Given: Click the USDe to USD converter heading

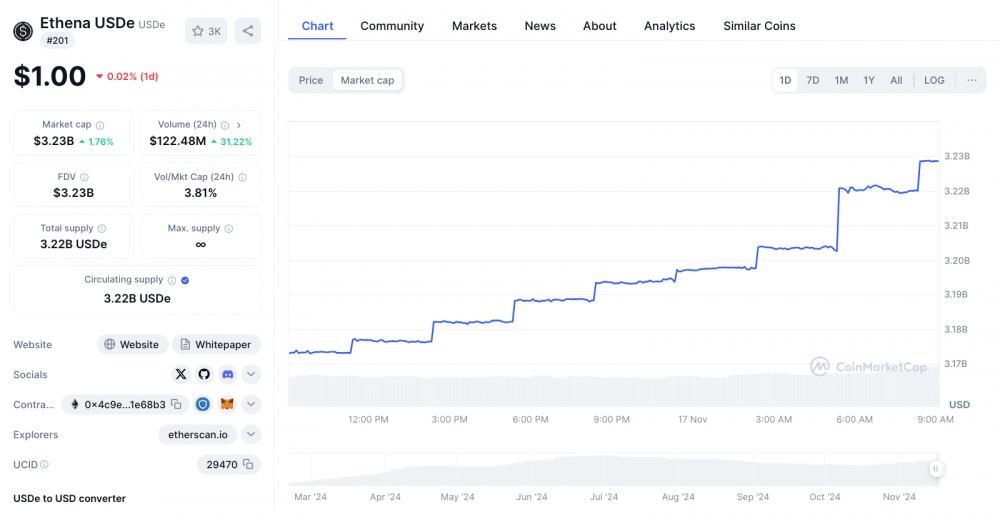Looking at the screenshot, I should (70, 499).
